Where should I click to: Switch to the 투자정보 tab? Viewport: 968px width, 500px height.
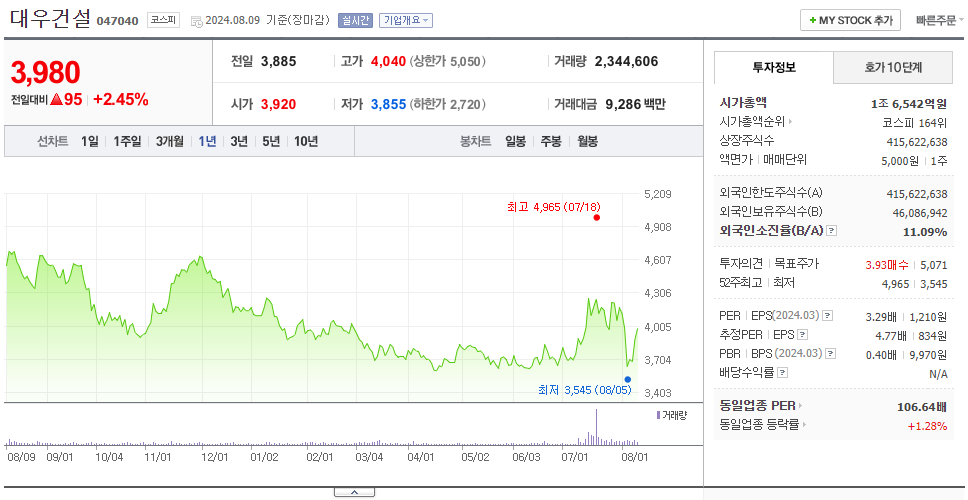click(x=774, y=67)
